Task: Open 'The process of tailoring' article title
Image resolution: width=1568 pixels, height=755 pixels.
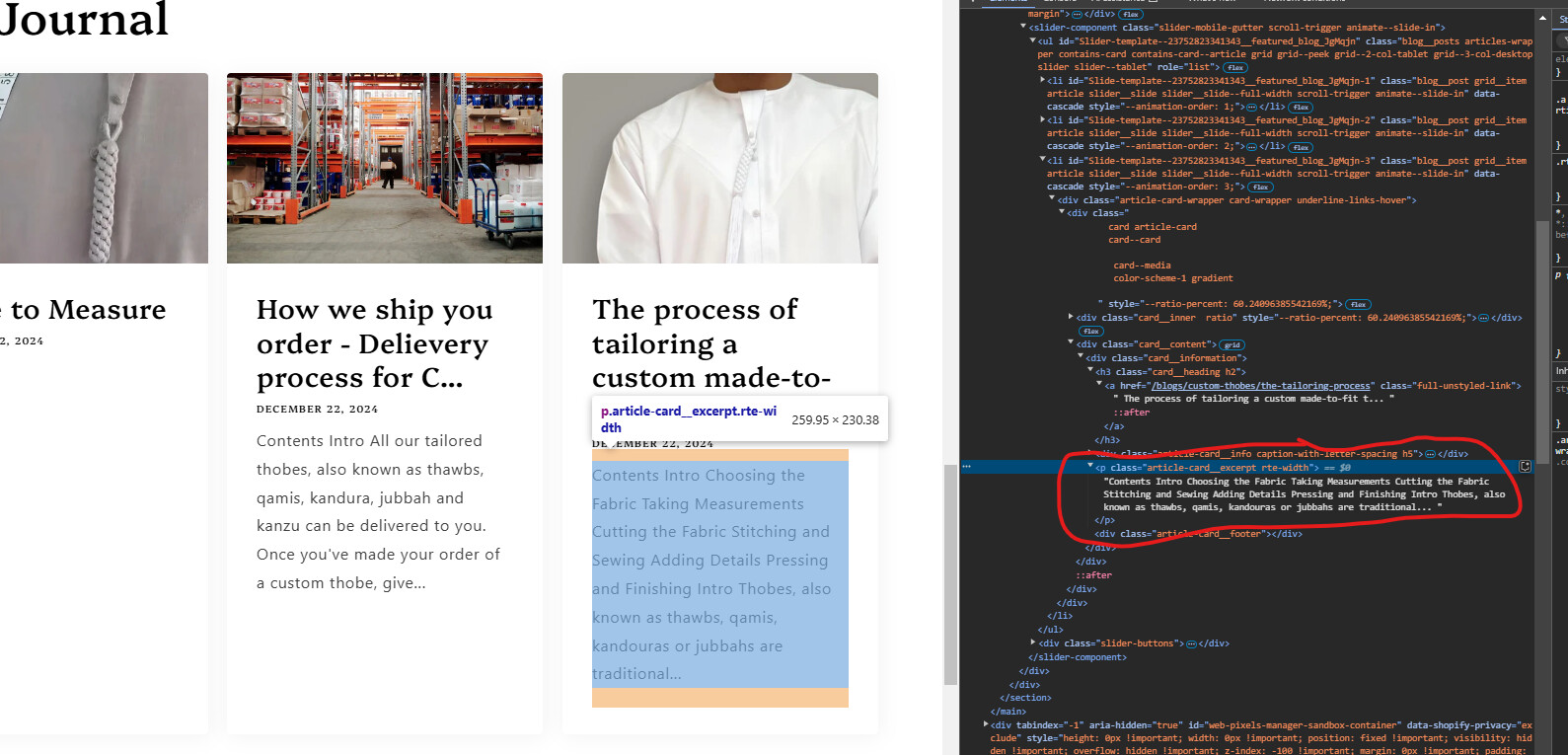Action: 711,343
